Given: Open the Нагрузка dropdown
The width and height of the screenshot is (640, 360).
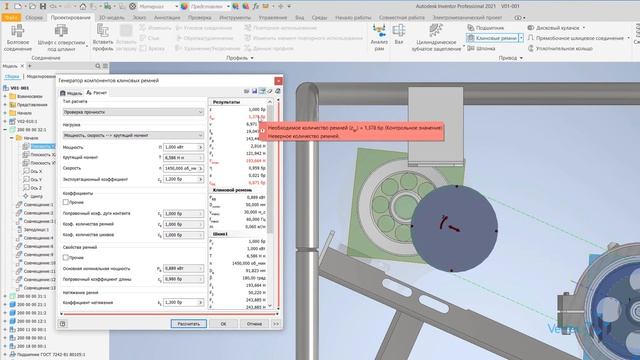Looking at the screenshot, I should click(x=133, y=135).
